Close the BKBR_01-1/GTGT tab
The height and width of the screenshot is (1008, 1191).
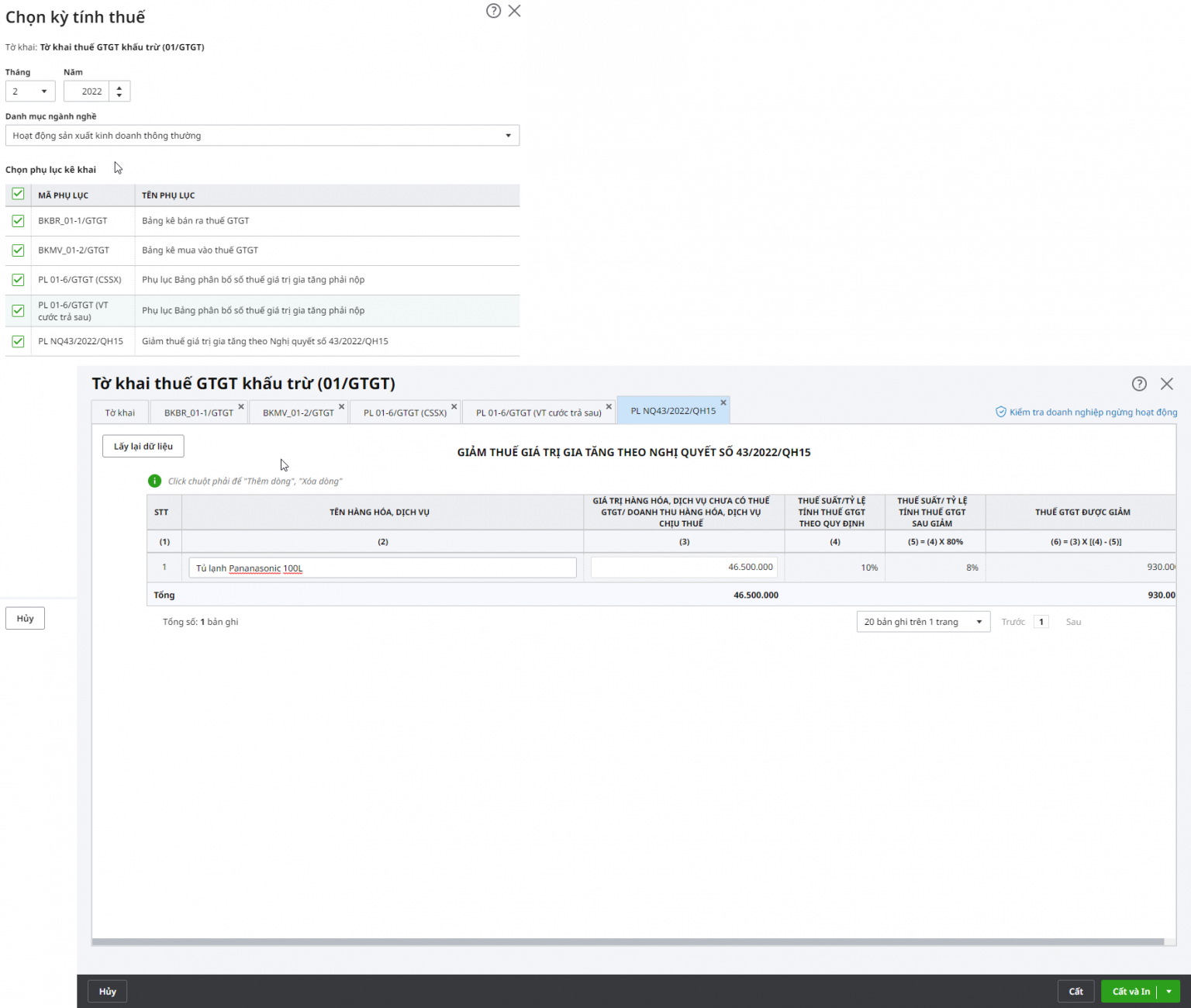(241, 406)
